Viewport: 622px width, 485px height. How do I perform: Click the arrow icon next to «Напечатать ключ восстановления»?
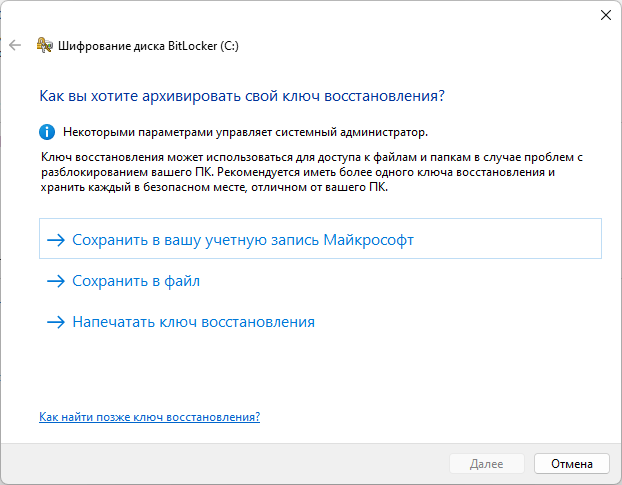pyautogui.click(x=55, y=322)
